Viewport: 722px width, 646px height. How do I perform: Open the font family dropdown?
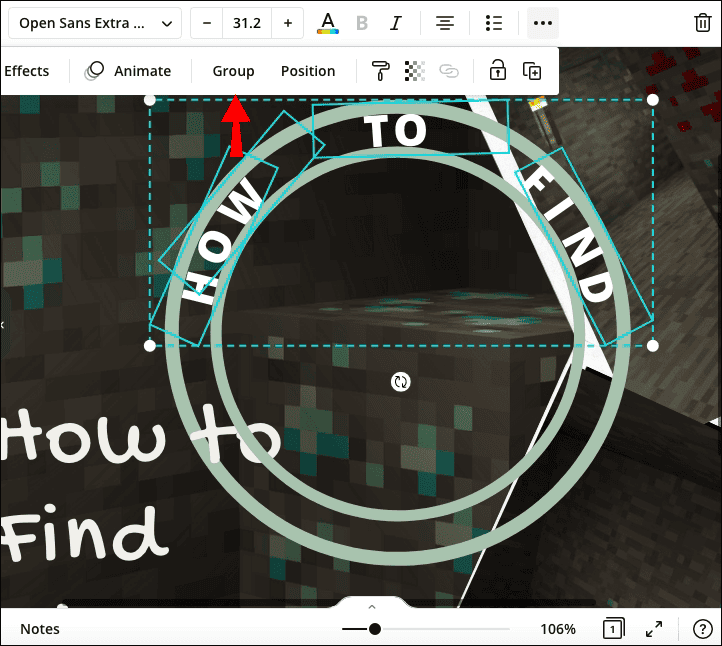[95, 23]
